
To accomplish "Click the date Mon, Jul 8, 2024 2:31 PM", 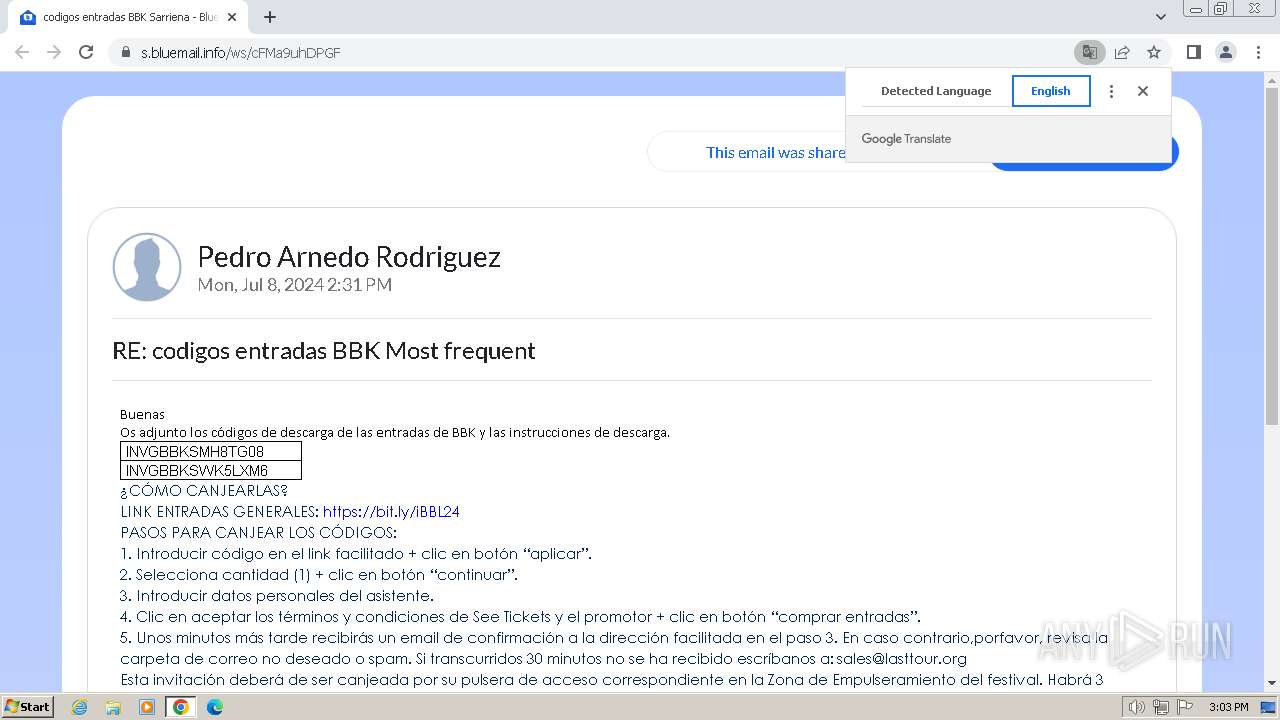I will point(295,285).
